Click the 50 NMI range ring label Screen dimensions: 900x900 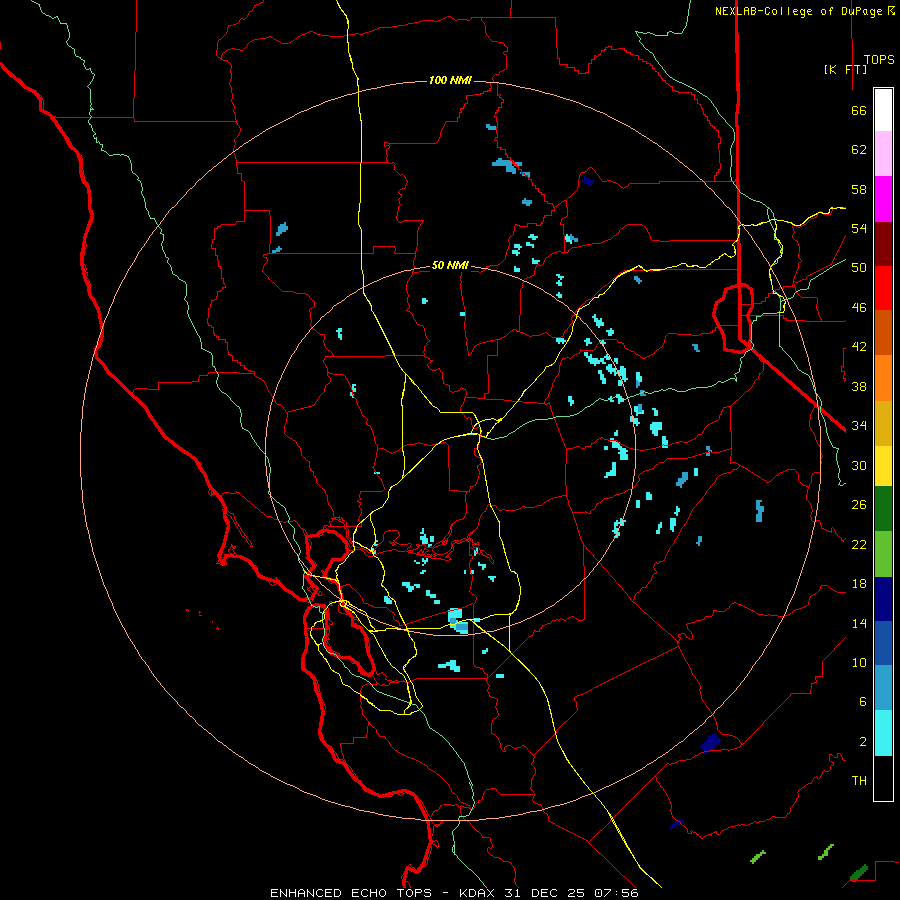tap(450, 265)
